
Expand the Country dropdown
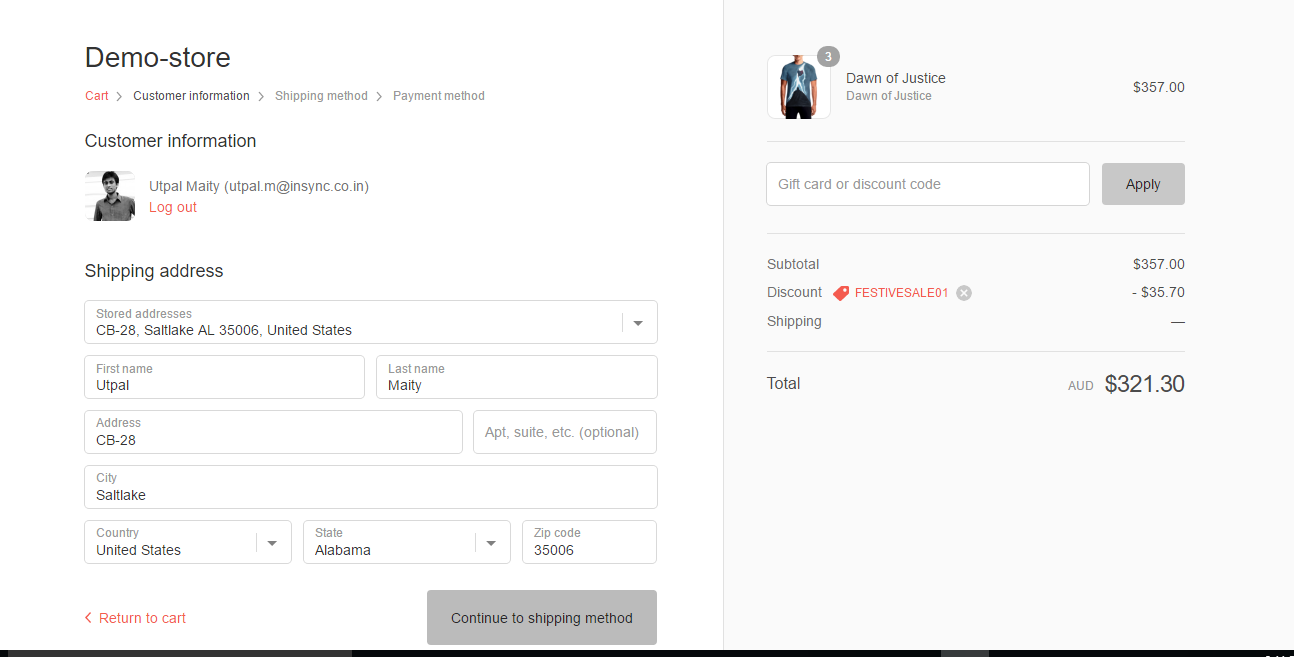(188, 542)
